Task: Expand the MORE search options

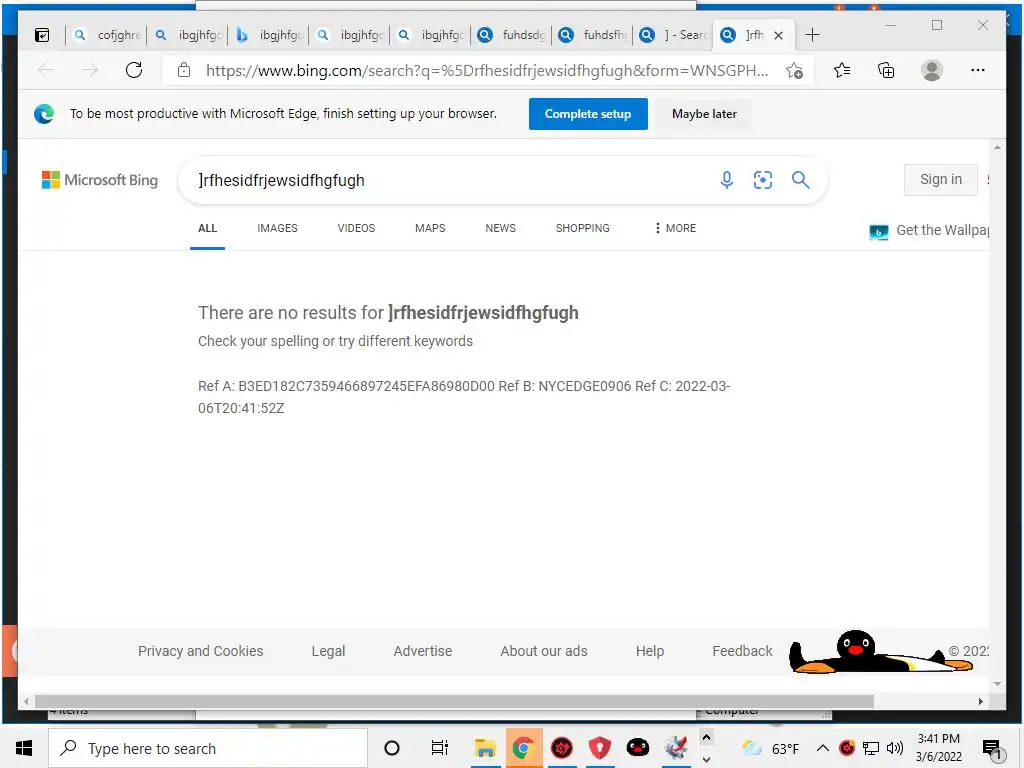Action: [x=675, y=228]
